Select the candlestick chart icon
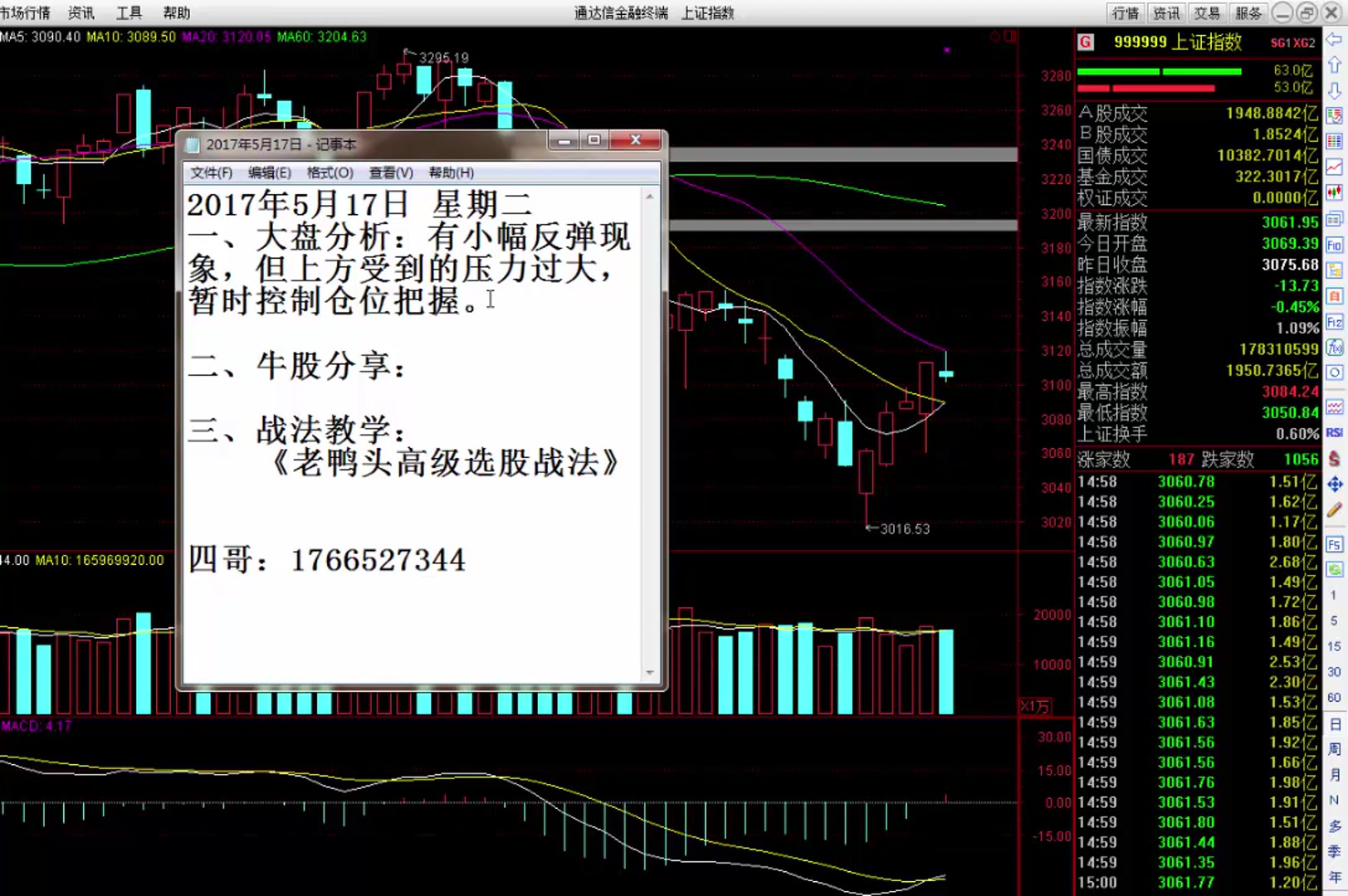The height and width of the screenshot is (896, 1348). click(x=1335, y=193)
